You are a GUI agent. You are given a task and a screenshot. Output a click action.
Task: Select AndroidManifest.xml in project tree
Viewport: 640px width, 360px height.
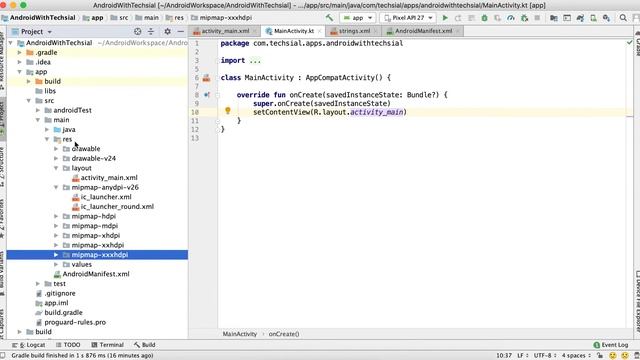click(91, 274)
